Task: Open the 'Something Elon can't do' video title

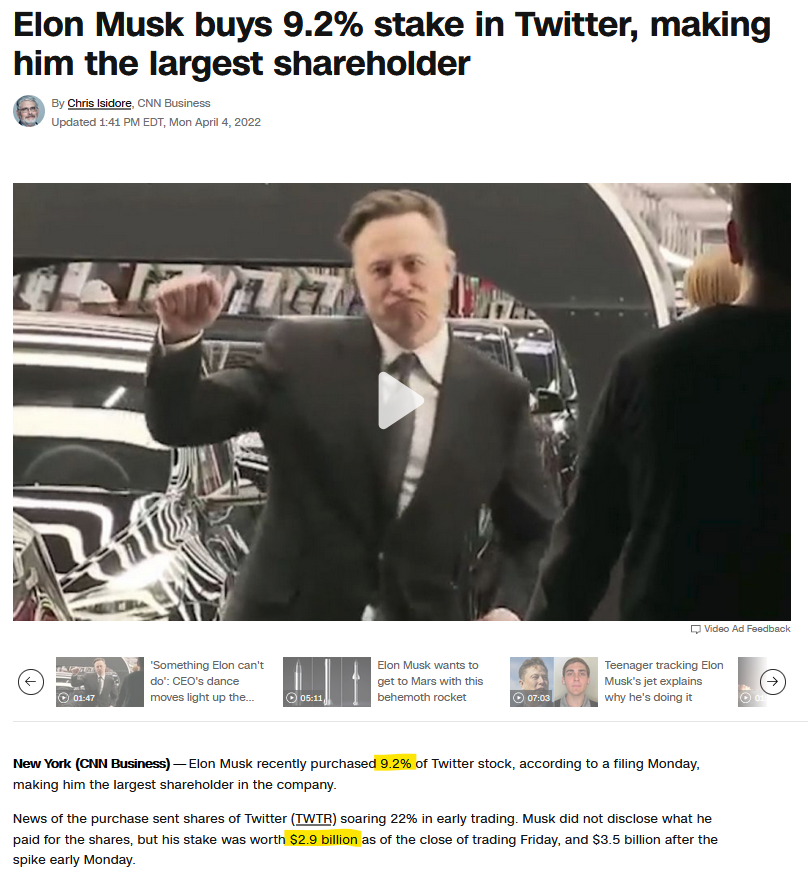Action: [x=207, y=681]
